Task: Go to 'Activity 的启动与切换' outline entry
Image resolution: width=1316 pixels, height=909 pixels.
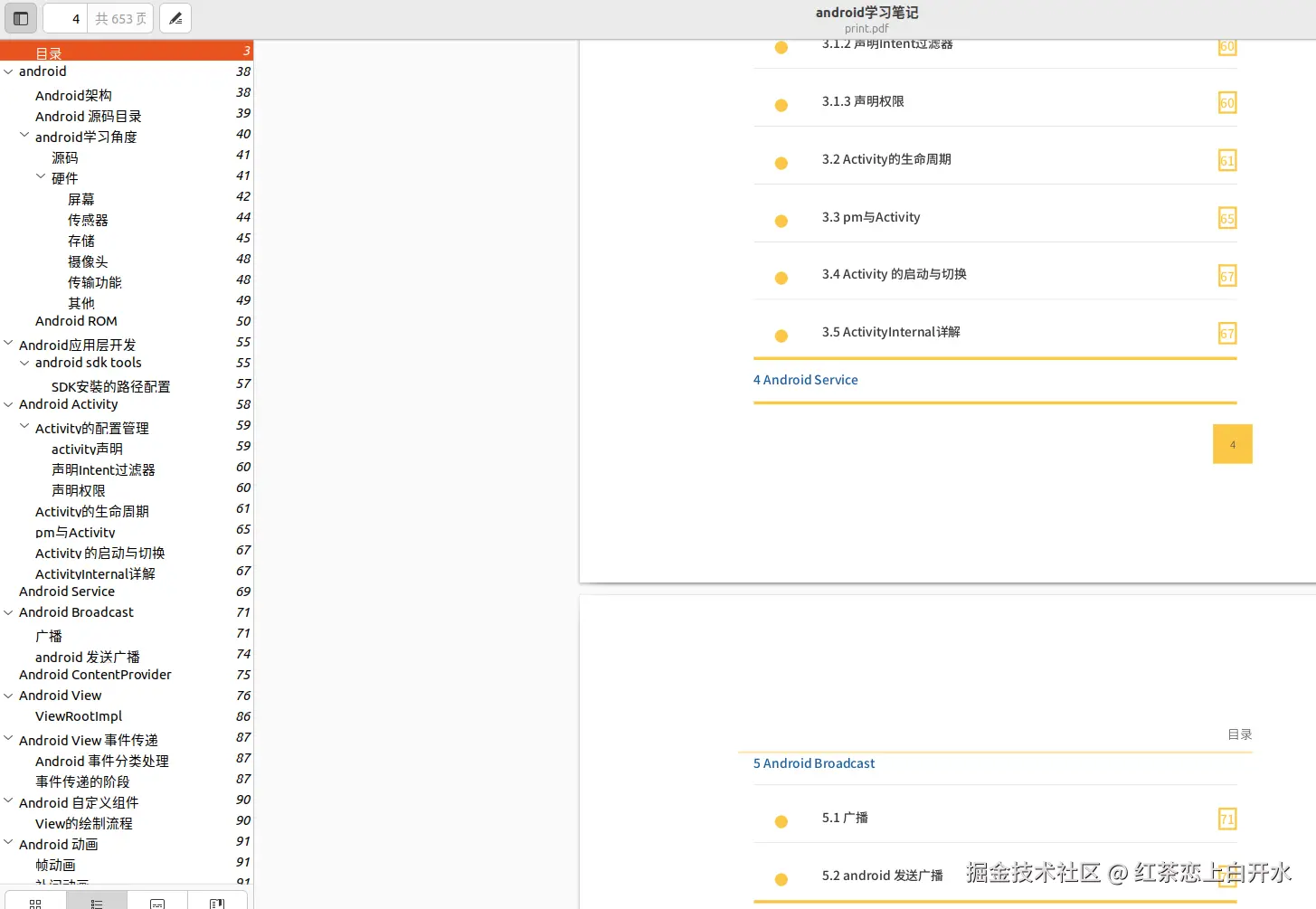Action: (x=99, y=553)
